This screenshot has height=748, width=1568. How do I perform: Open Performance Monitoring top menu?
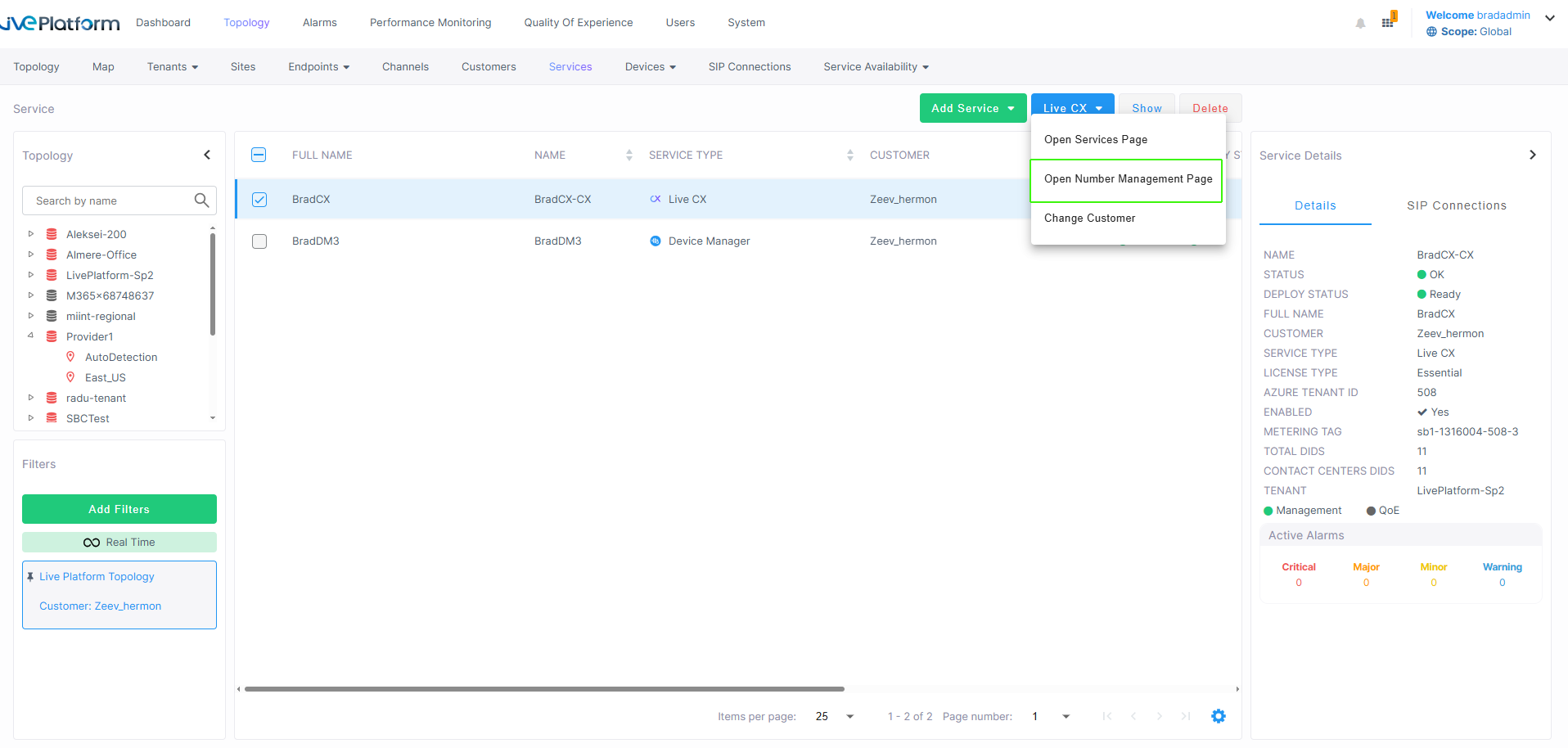[x=430, y=23]
